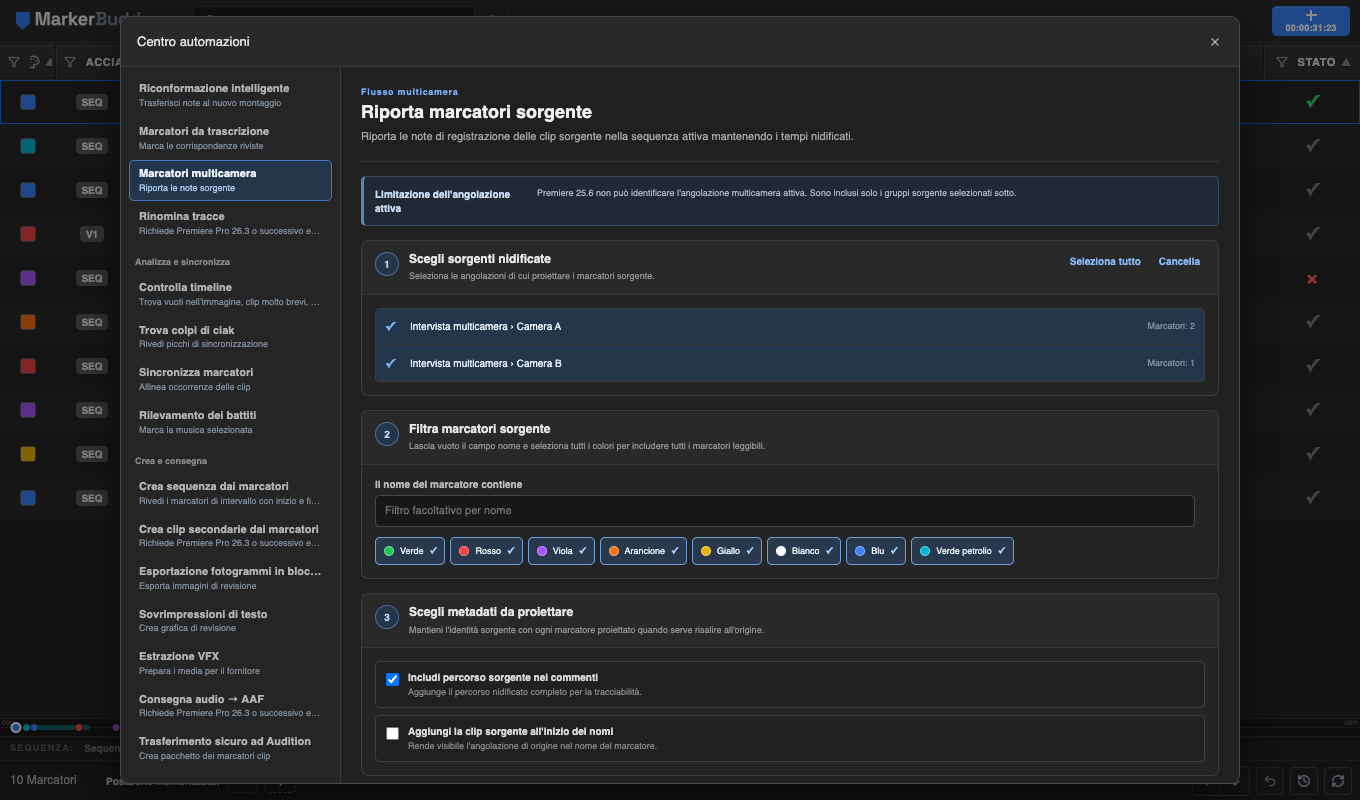Toggle the Arancione color filter chip
Viewport: 1360px width, 800px height.
tap(643, 551)
